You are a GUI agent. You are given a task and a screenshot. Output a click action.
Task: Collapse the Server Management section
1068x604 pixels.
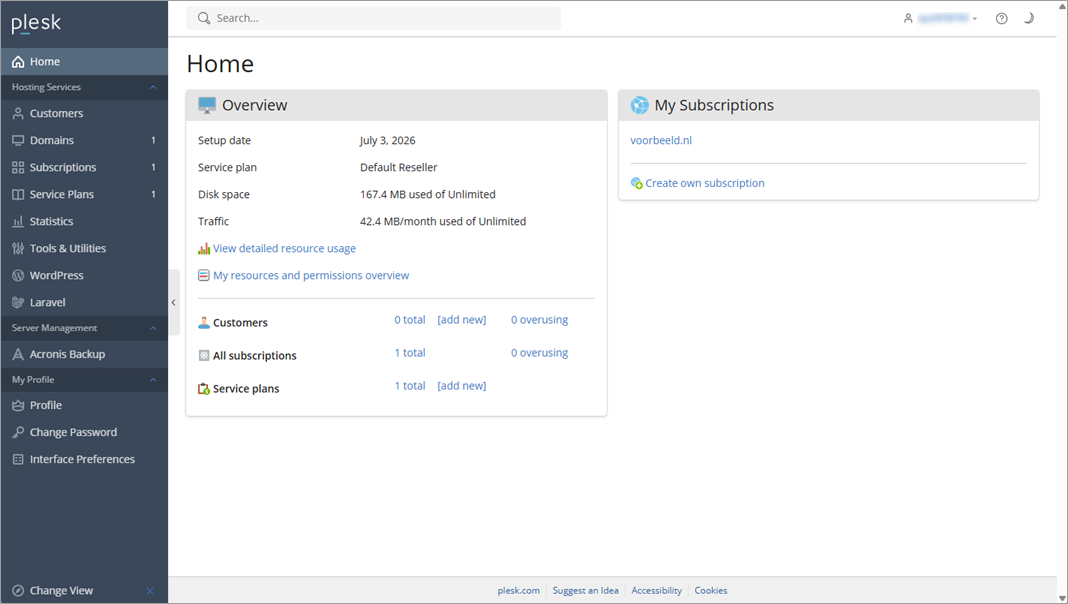point(153,328)
